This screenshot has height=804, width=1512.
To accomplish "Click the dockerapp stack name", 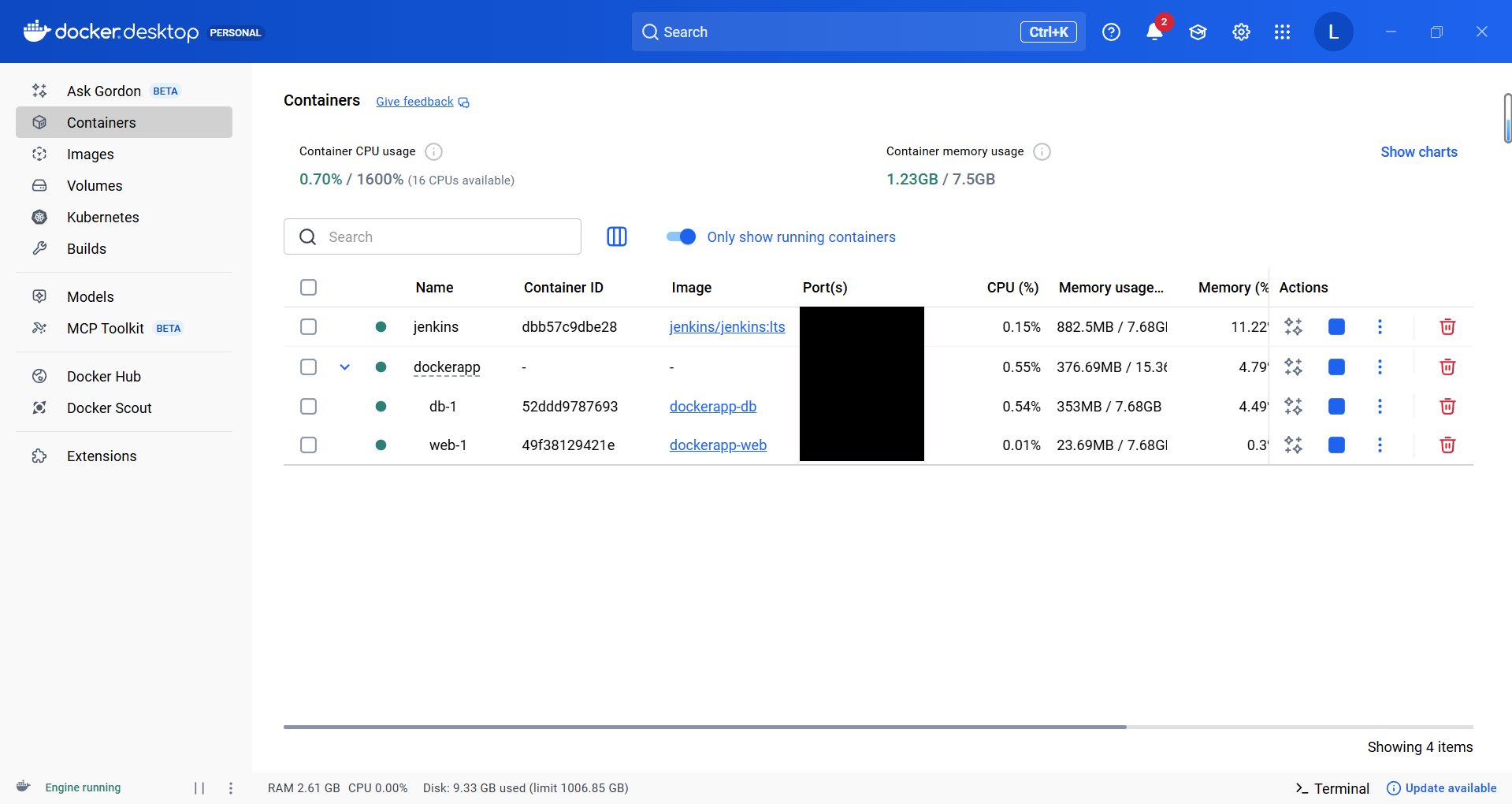I will (447, 367).
